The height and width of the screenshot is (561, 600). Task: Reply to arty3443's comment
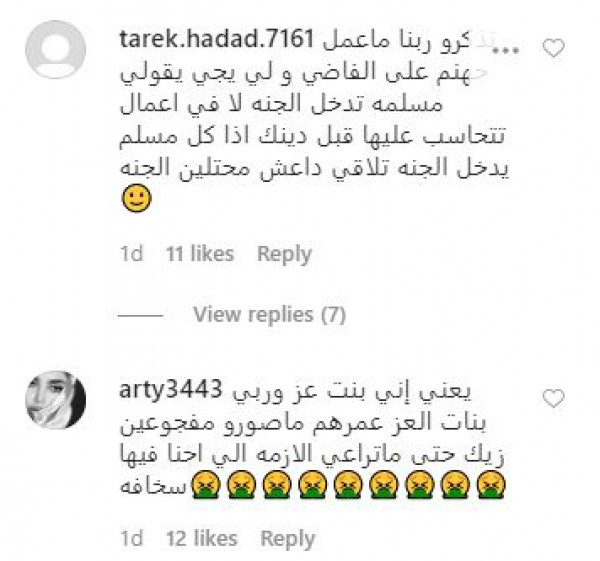288,539
